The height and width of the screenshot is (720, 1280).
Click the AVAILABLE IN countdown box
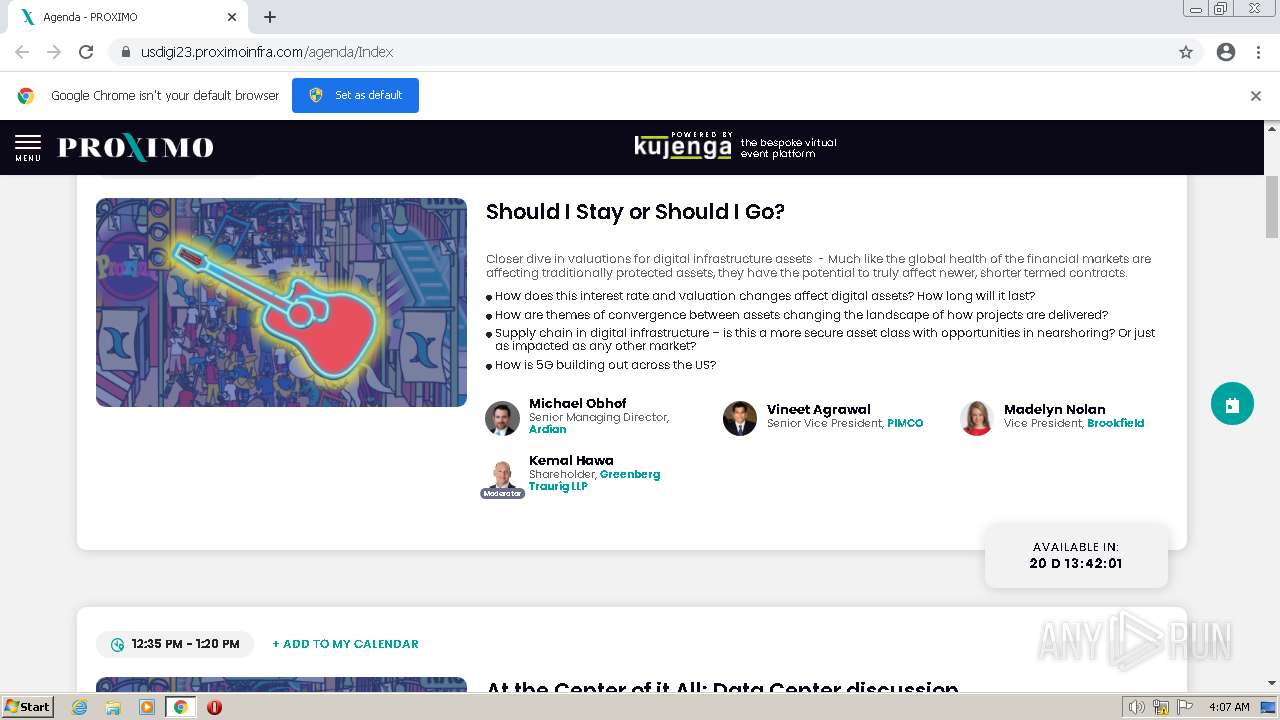(1076, 555)
